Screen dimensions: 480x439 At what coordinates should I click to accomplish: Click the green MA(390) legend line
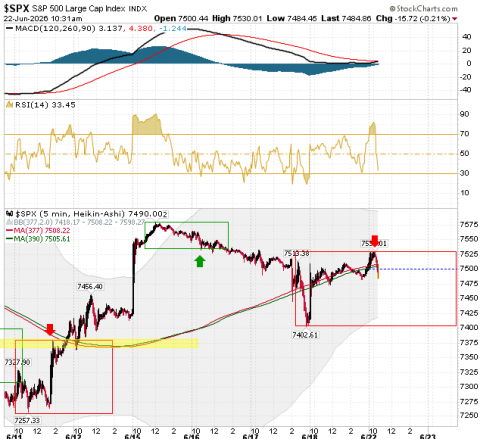(9, 239)
